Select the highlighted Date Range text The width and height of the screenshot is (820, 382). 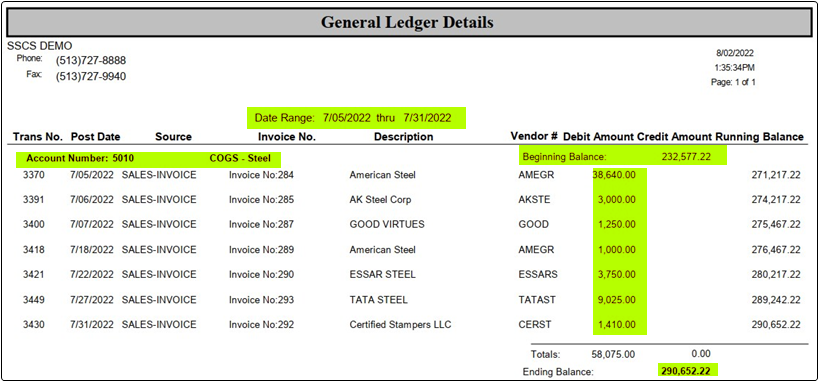click(x=353, y=118)
